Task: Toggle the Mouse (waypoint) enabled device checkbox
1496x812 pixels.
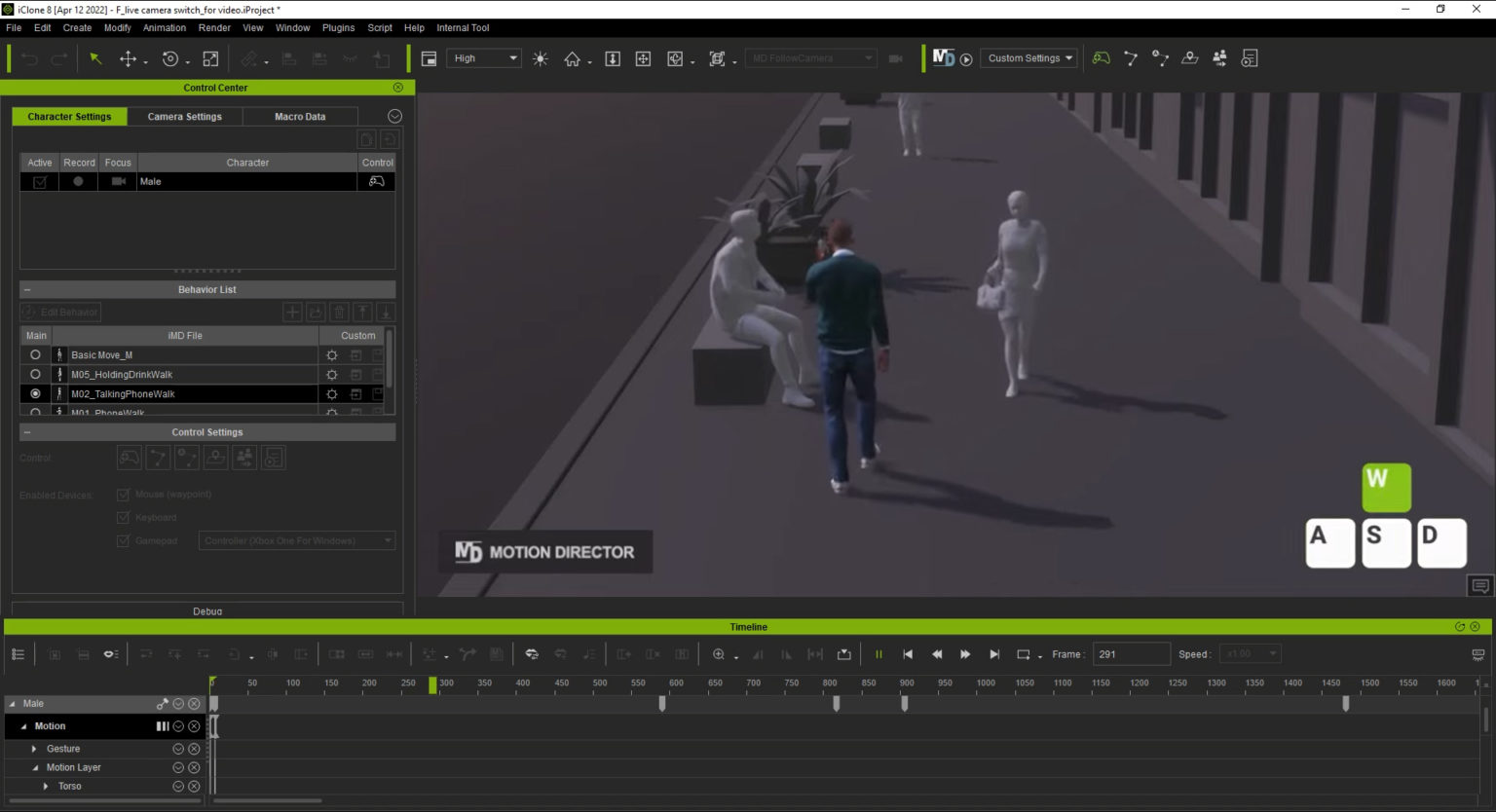Action: (123, 494)
